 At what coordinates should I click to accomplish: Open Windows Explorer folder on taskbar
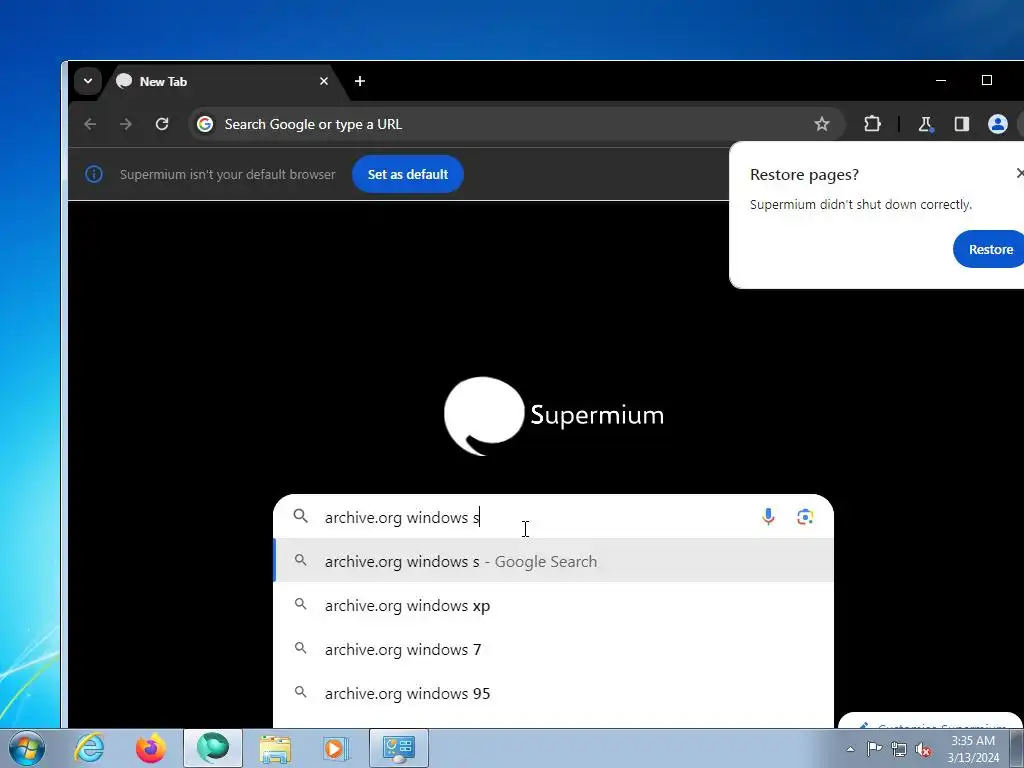275,749
